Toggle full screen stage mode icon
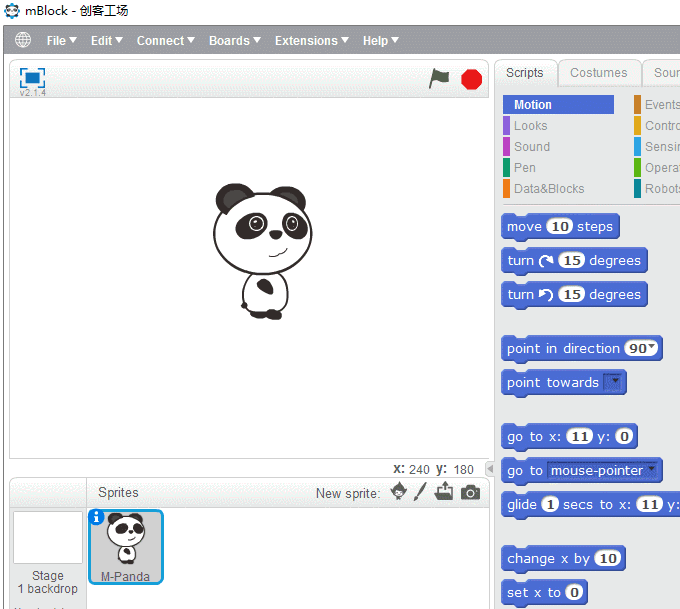Screen dimensions: 680x609 pos(33,78)
